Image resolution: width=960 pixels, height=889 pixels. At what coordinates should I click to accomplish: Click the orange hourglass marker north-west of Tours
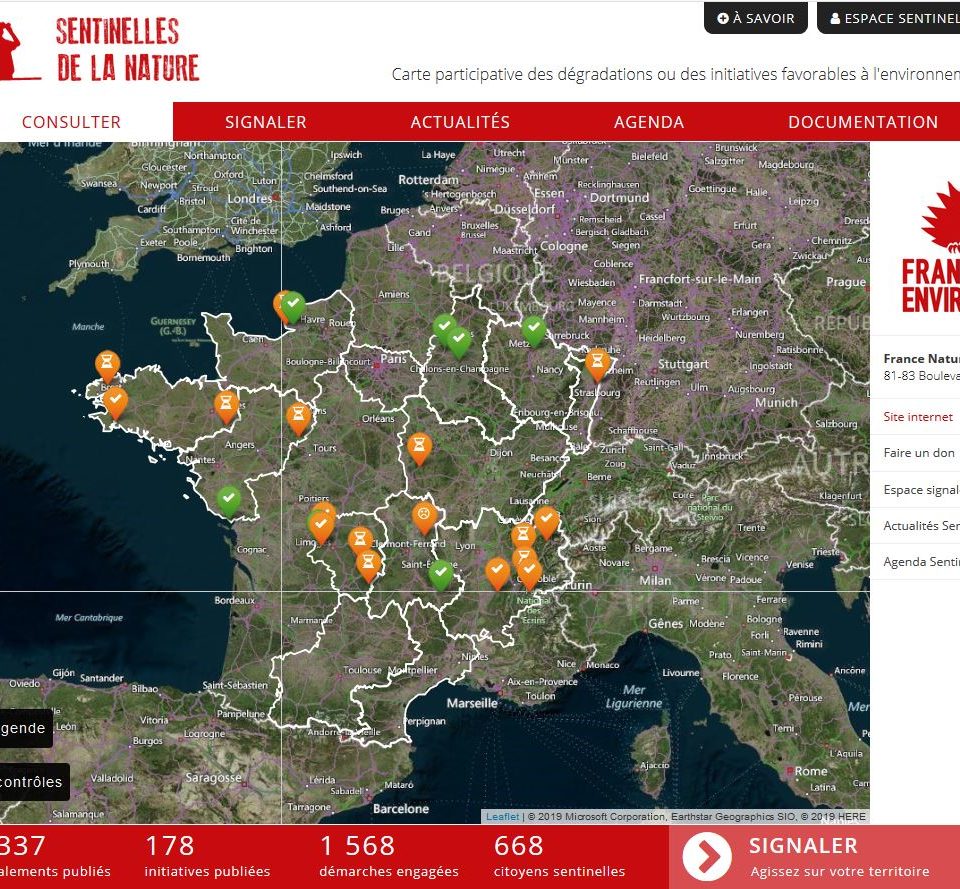tap(298, 418)
